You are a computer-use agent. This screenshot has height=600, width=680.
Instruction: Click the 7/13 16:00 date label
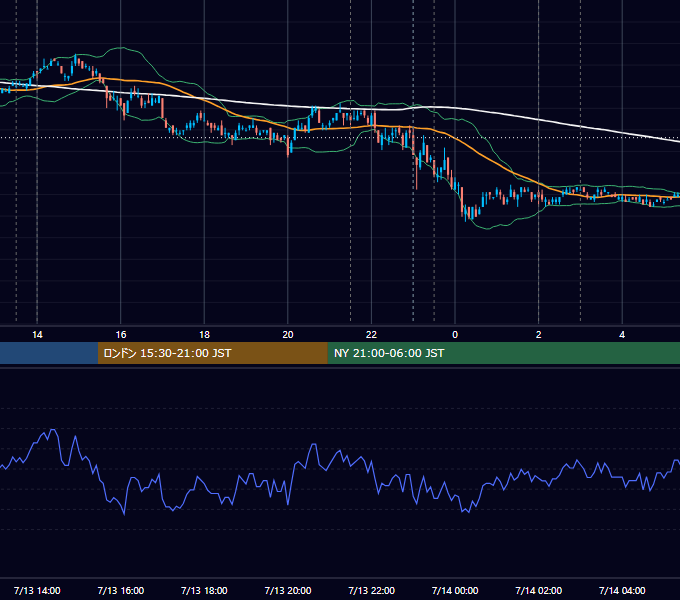tap(121, 590)
